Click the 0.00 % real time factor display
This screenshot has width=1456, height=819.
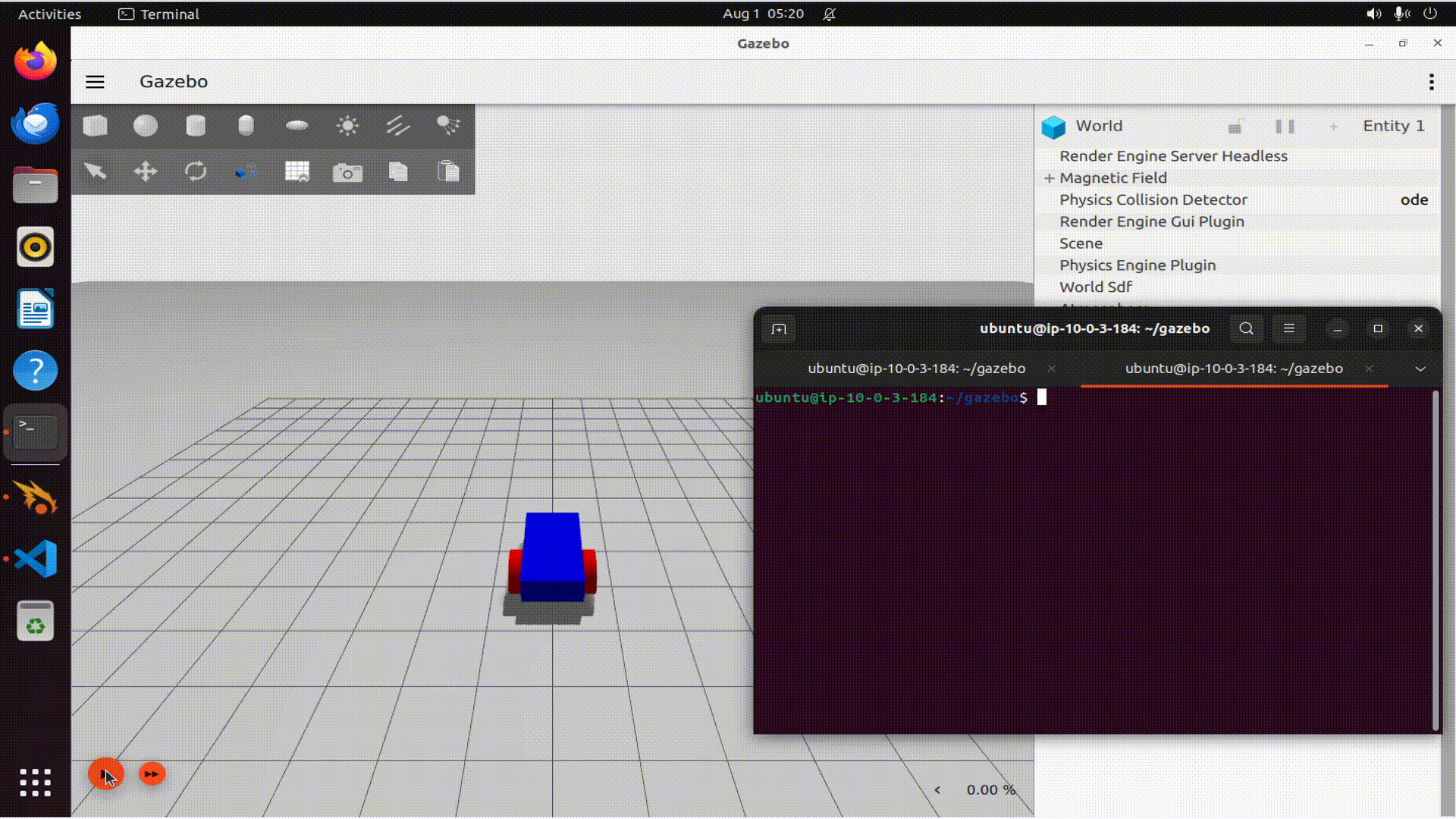[990, 789]
